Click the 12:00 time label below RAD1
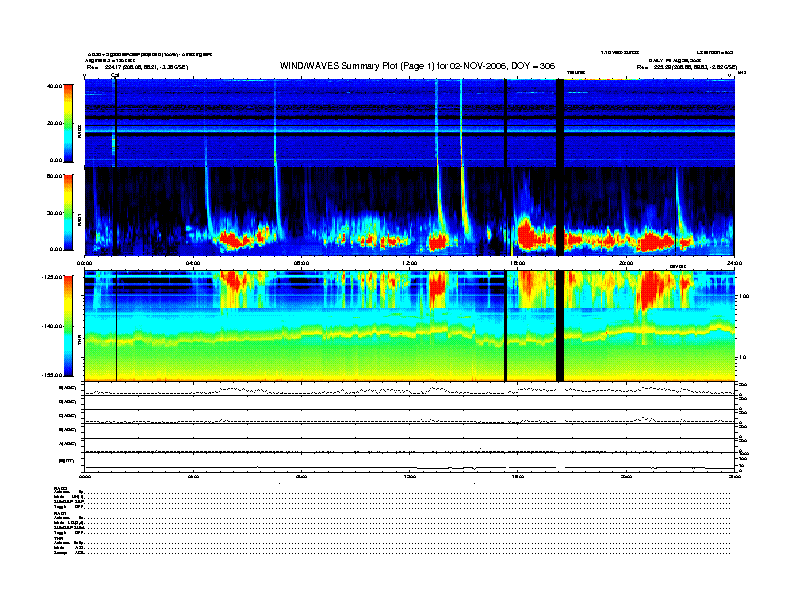Screen dimensions: 792x612 [409, 263]
